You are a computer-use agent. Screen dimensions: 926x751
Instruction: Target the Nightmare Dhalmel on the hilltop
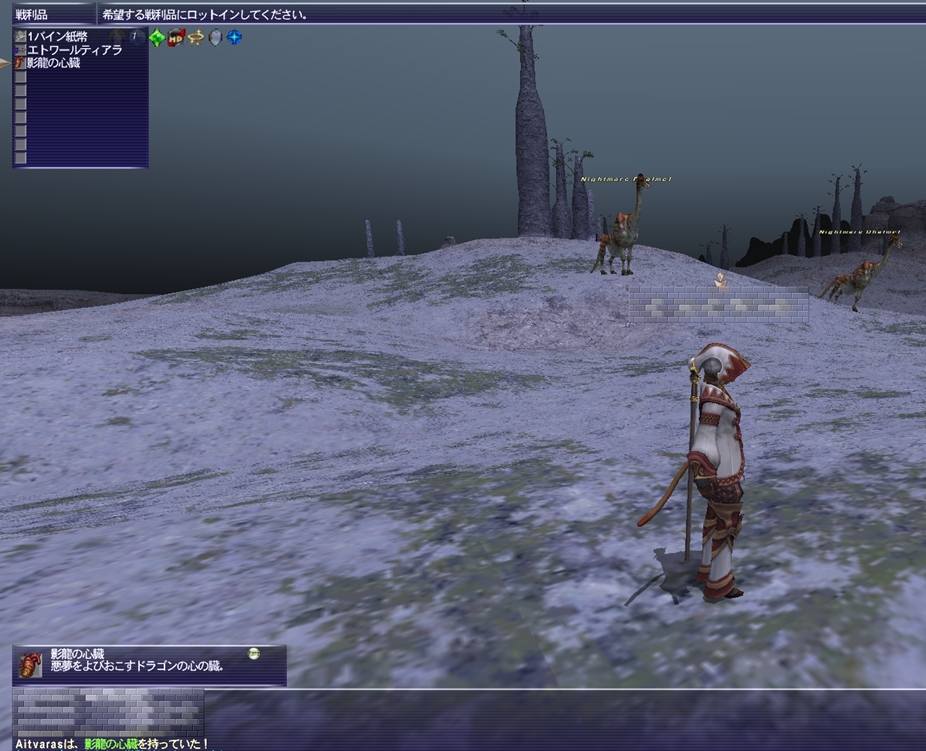coord(621,227)
